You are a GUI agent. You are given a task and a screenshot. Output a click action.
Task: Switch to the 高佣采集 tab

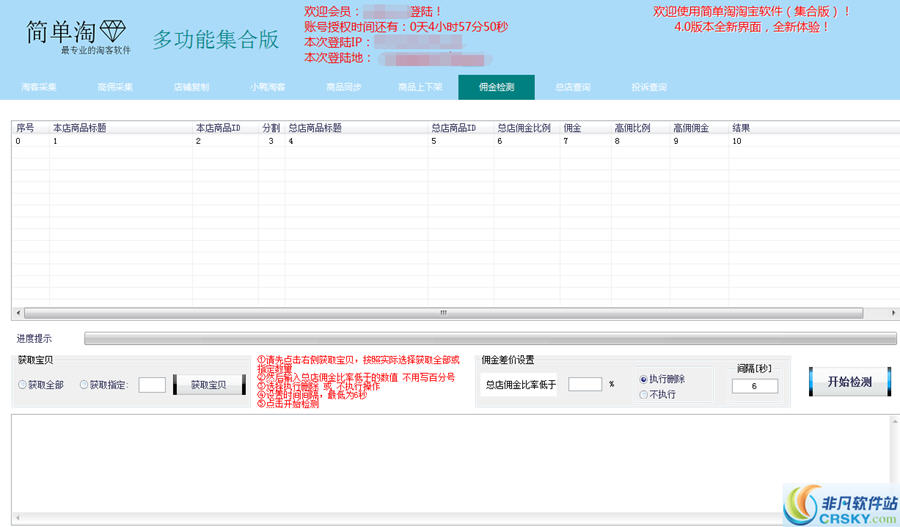[x=115, y=87]
